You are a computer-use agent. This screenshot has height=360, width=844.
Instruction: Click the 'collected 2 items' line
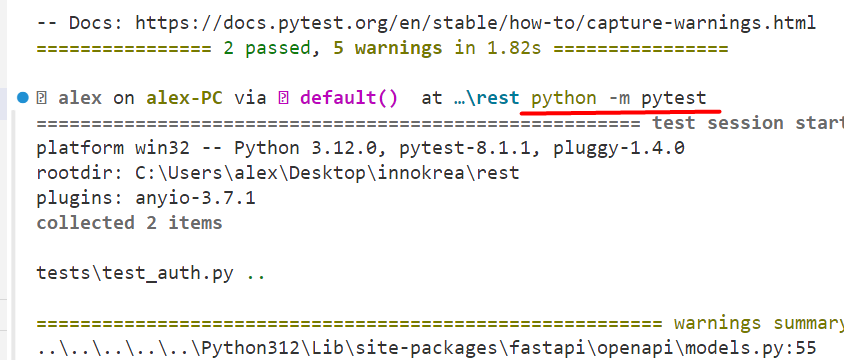point(129,223)
